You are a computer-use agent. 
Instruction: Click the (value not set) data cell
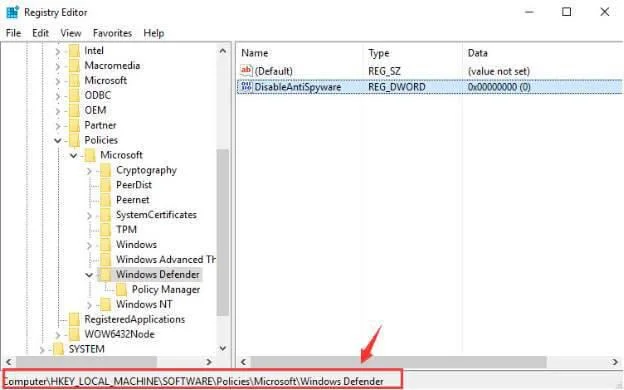(499, 71)
